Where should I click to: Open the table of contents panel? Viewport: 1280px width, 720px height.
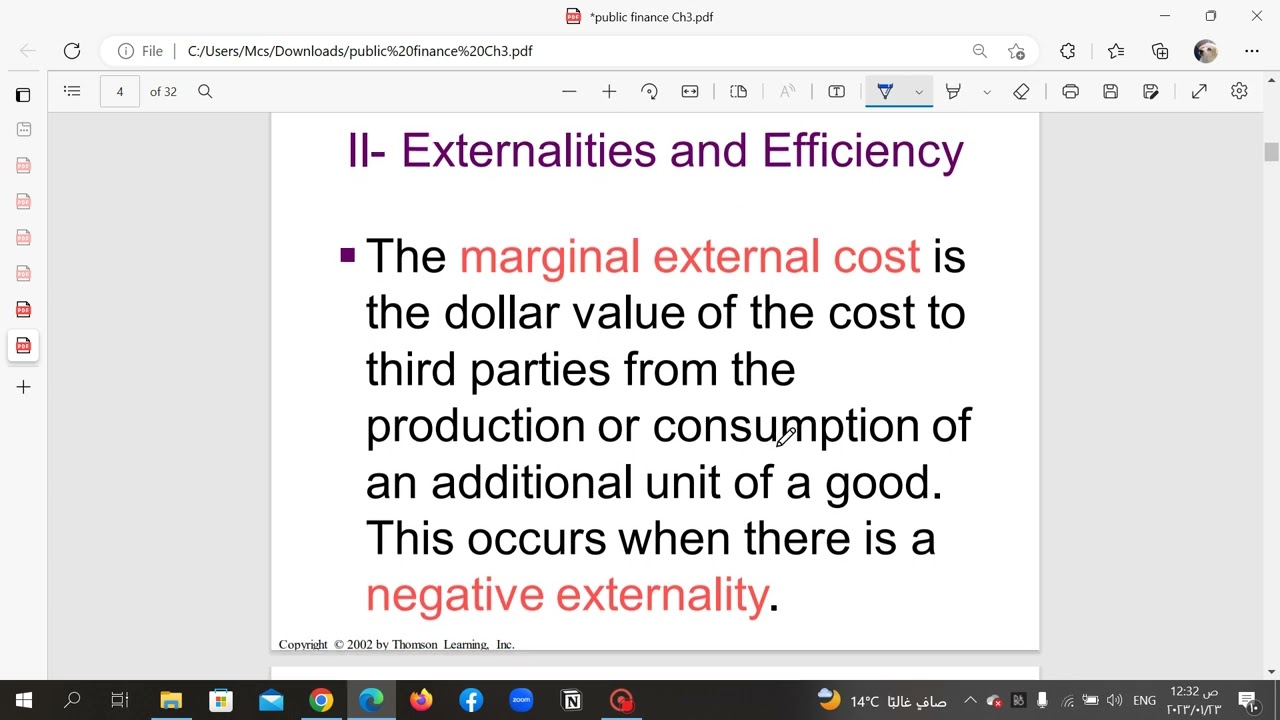[x=72, y=91]
